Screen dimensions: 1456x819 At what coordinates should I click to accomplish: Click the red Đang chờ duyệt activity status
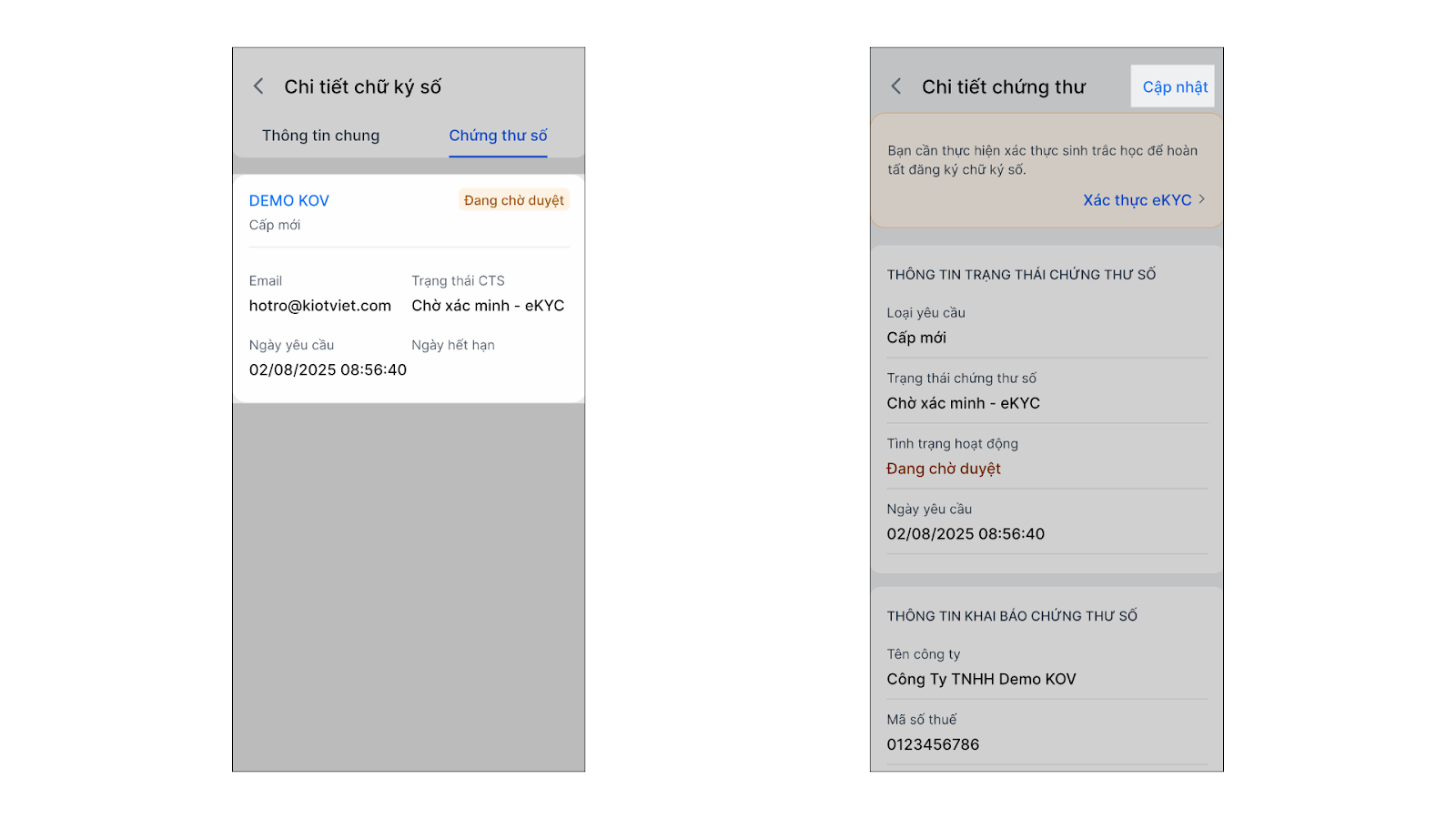[944, 469]
